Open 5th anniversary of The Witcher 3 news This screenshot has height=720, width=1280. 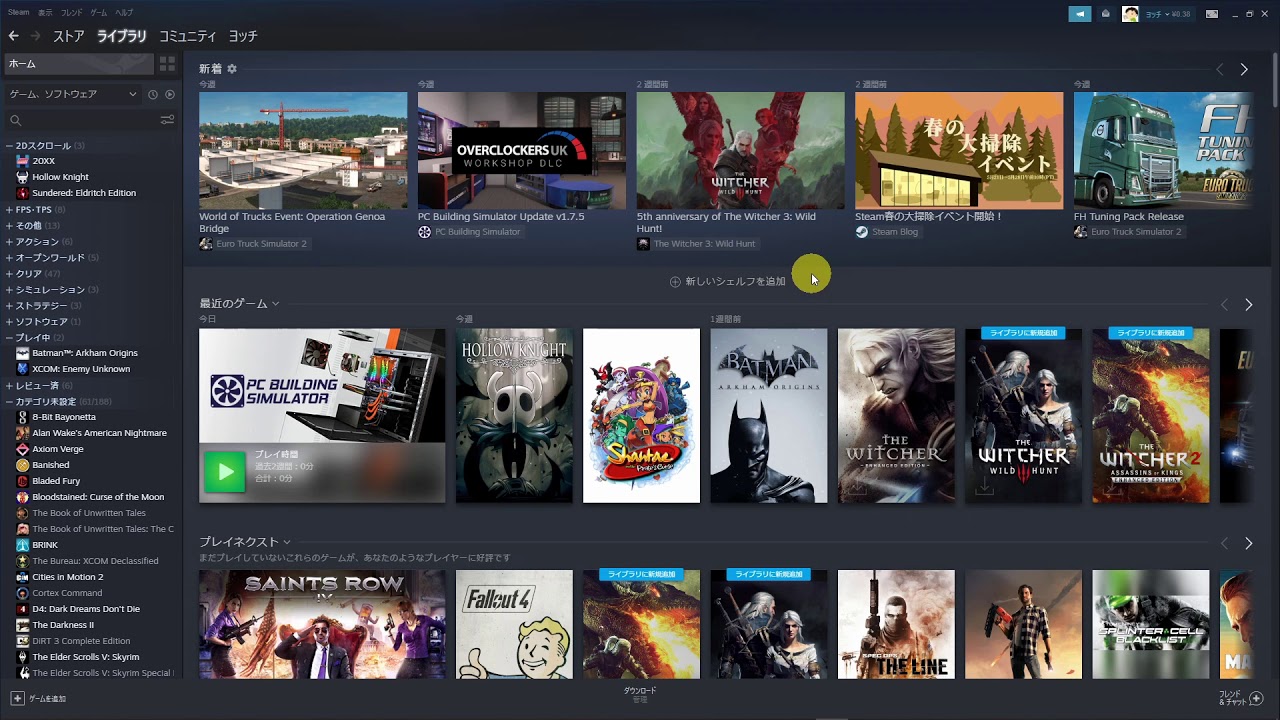[726, 222]
